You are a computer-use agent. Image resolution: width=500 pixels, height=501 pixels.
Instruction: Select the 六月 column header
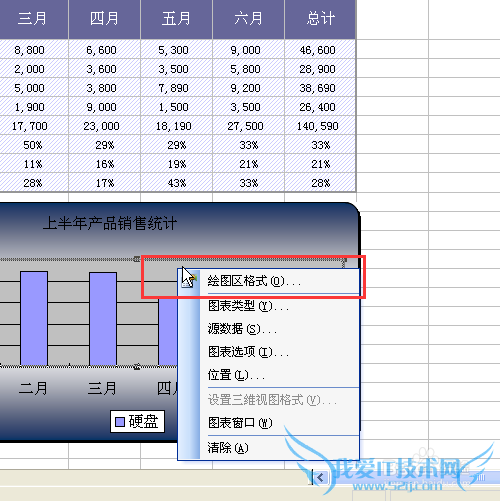[x=248, y=19]
